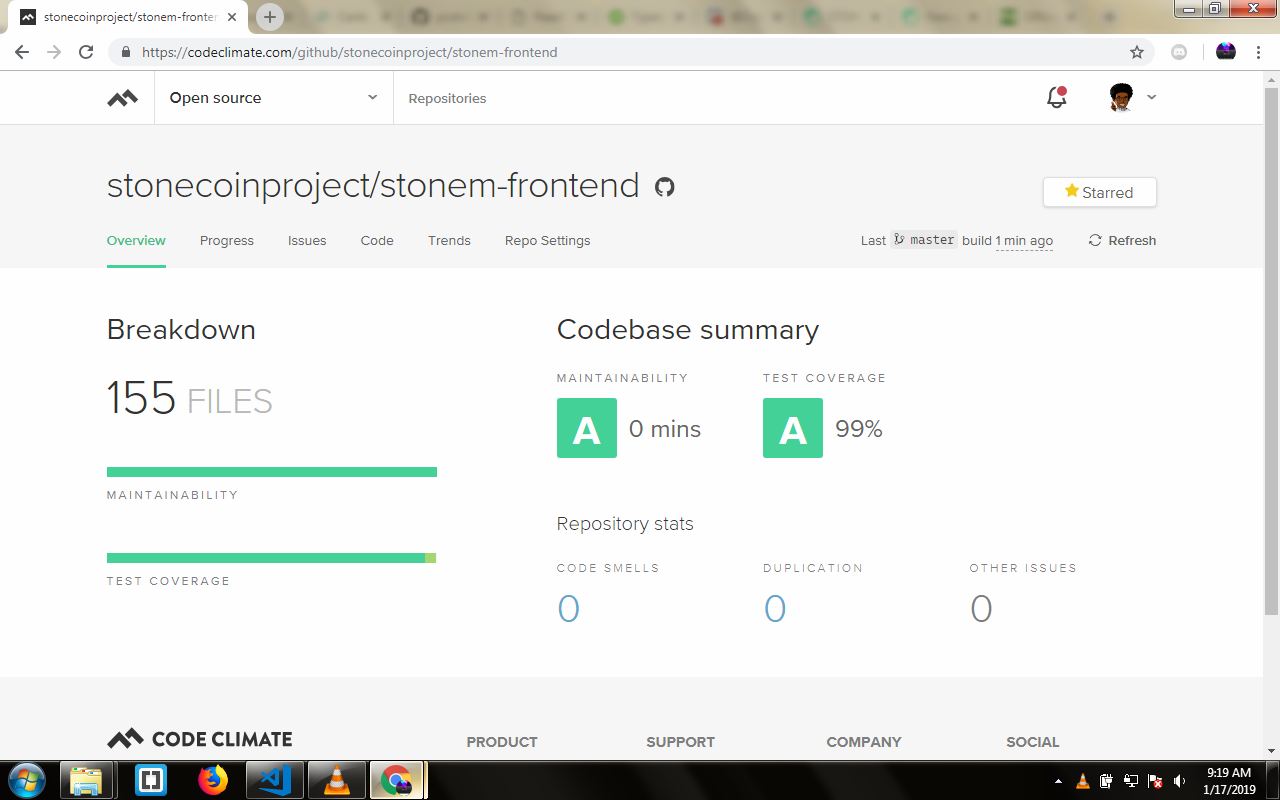The image size is (1280, 800).
Task: Open Repo Settings tab
Action: pyautogui.click(x=547, y=240)
